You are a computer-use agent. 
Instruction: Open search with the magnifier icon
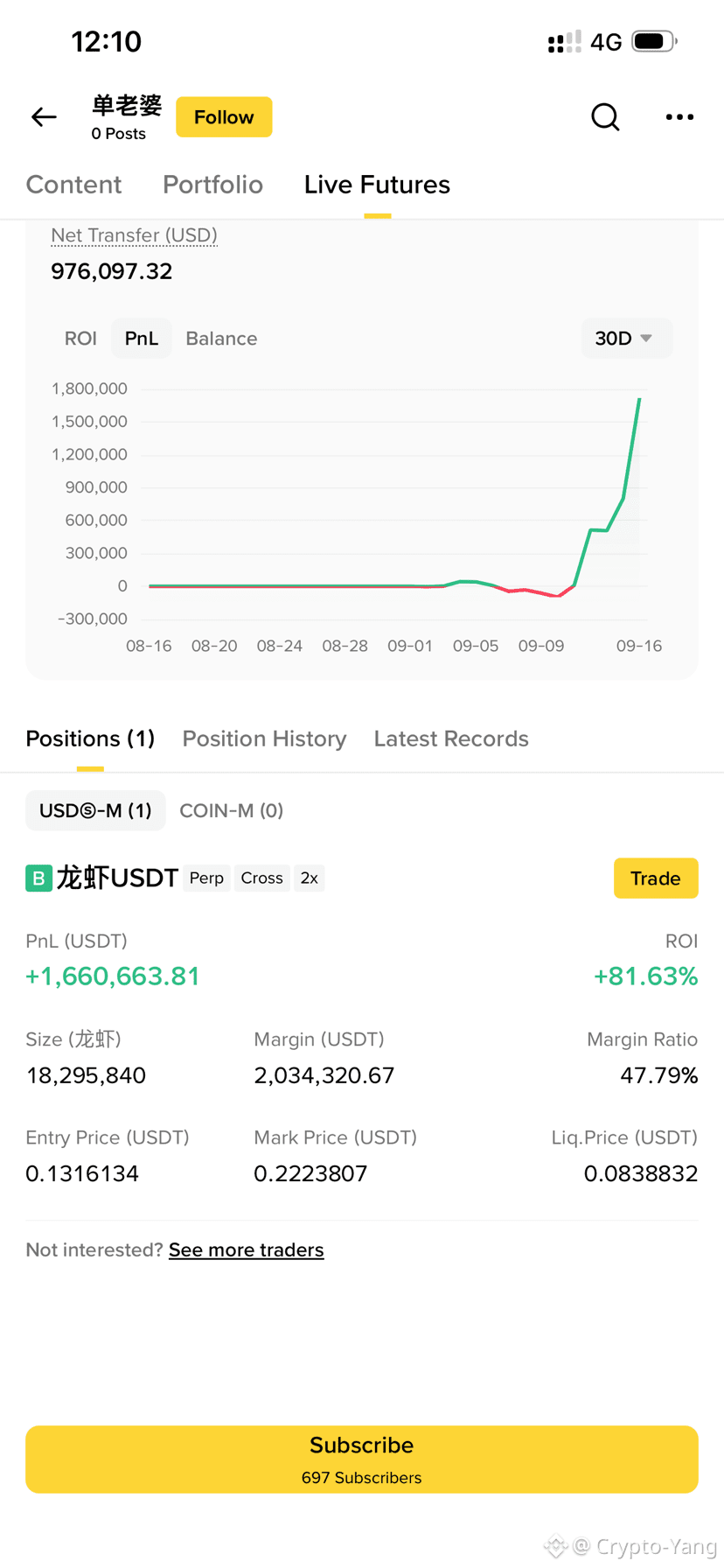coord(605,116)
